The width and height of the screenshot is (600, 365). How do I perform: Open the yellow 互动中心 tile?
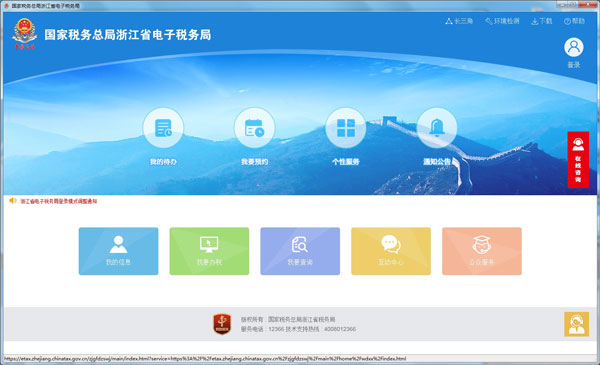391,251
